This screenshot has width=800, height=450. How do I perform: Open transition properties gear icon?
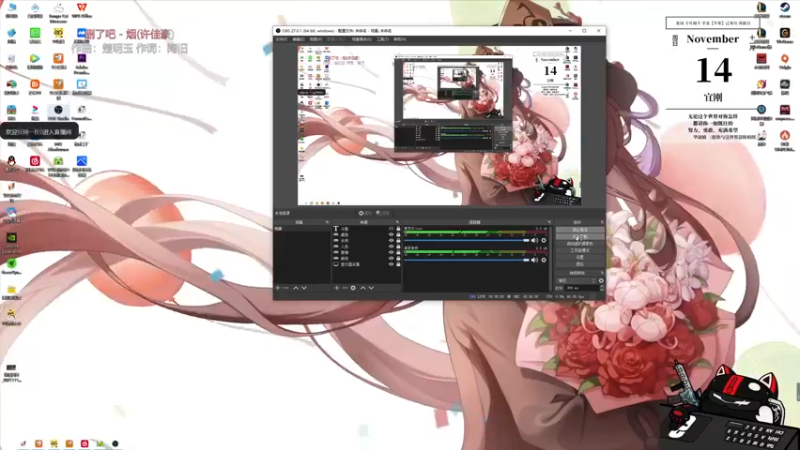click(601, 281)
